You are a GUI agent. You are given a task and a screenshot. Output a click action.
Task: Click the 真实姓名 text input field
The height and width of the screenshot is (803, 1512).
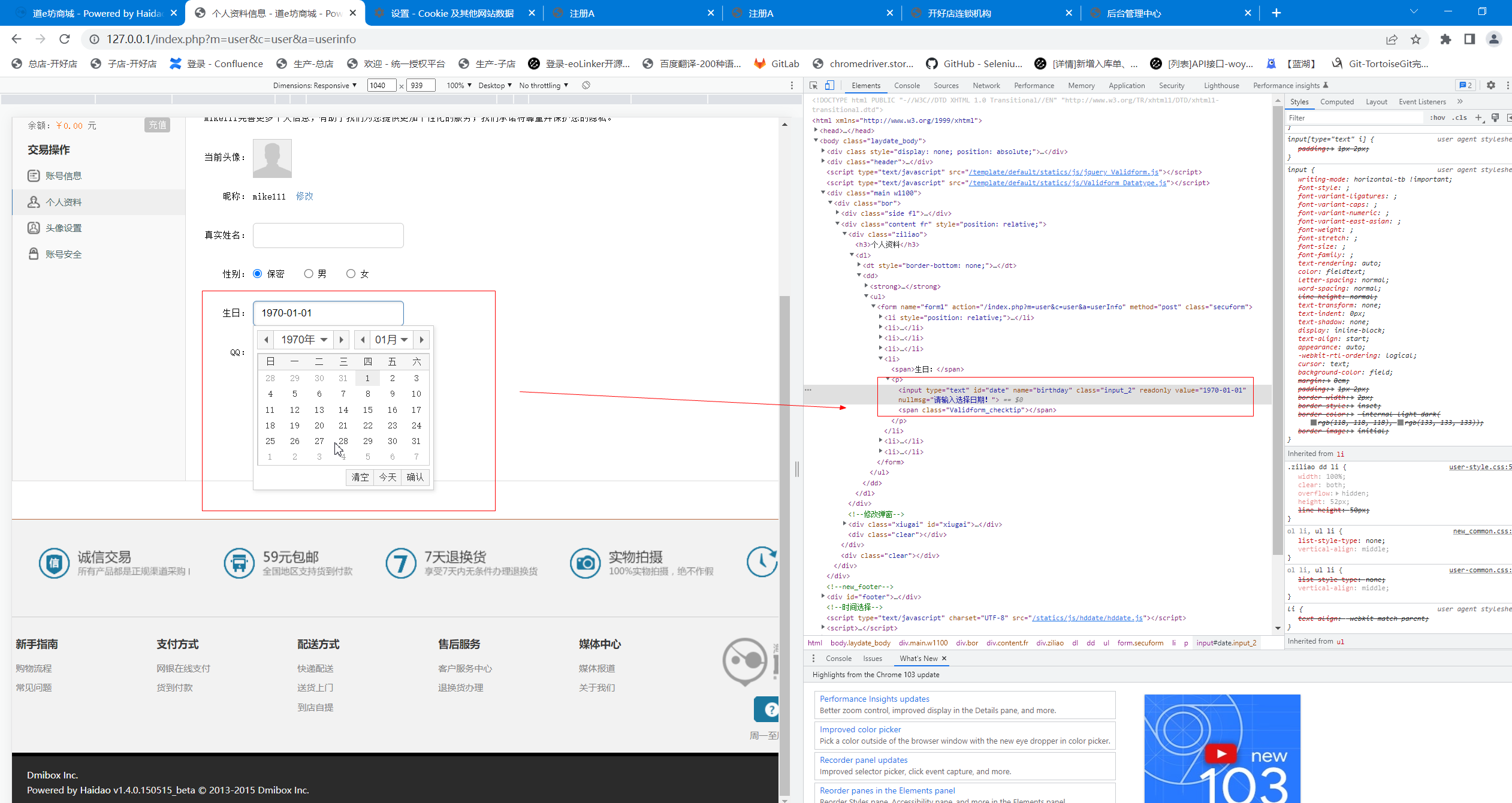[328, 236]
